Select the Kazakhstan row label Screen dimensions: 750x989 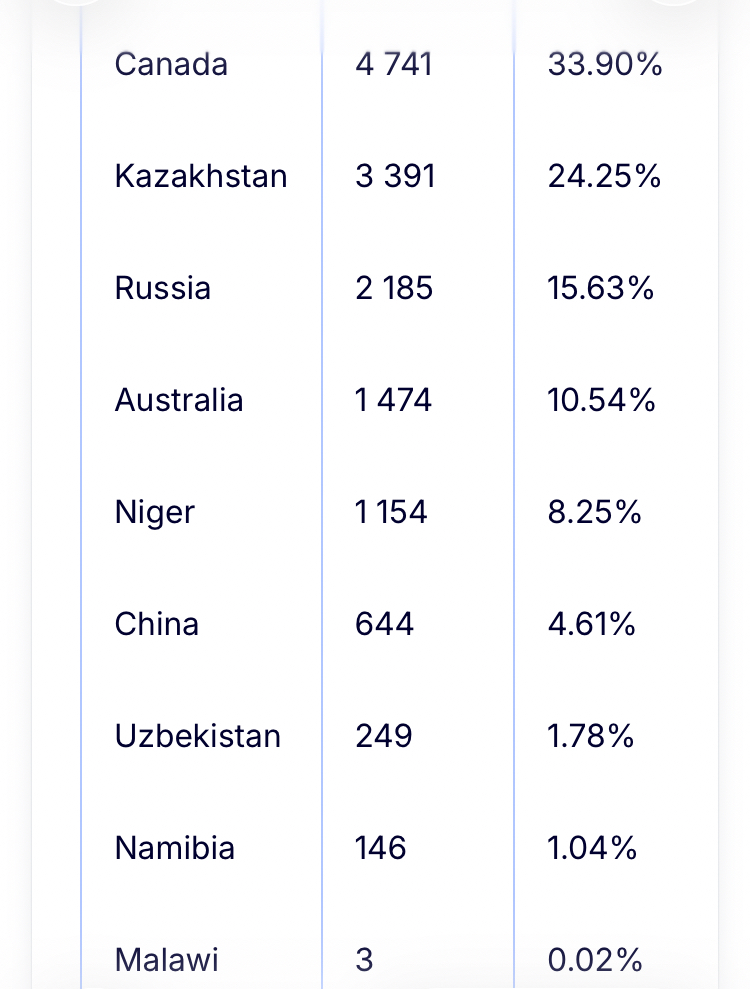point(201,176)
